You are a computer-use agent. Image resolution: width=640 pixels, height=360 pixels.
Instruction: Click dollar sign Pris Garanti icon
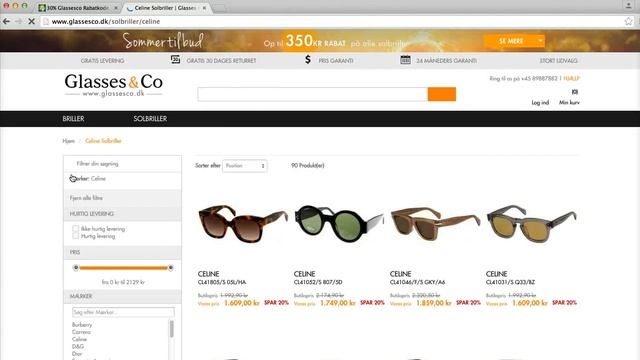308,60
